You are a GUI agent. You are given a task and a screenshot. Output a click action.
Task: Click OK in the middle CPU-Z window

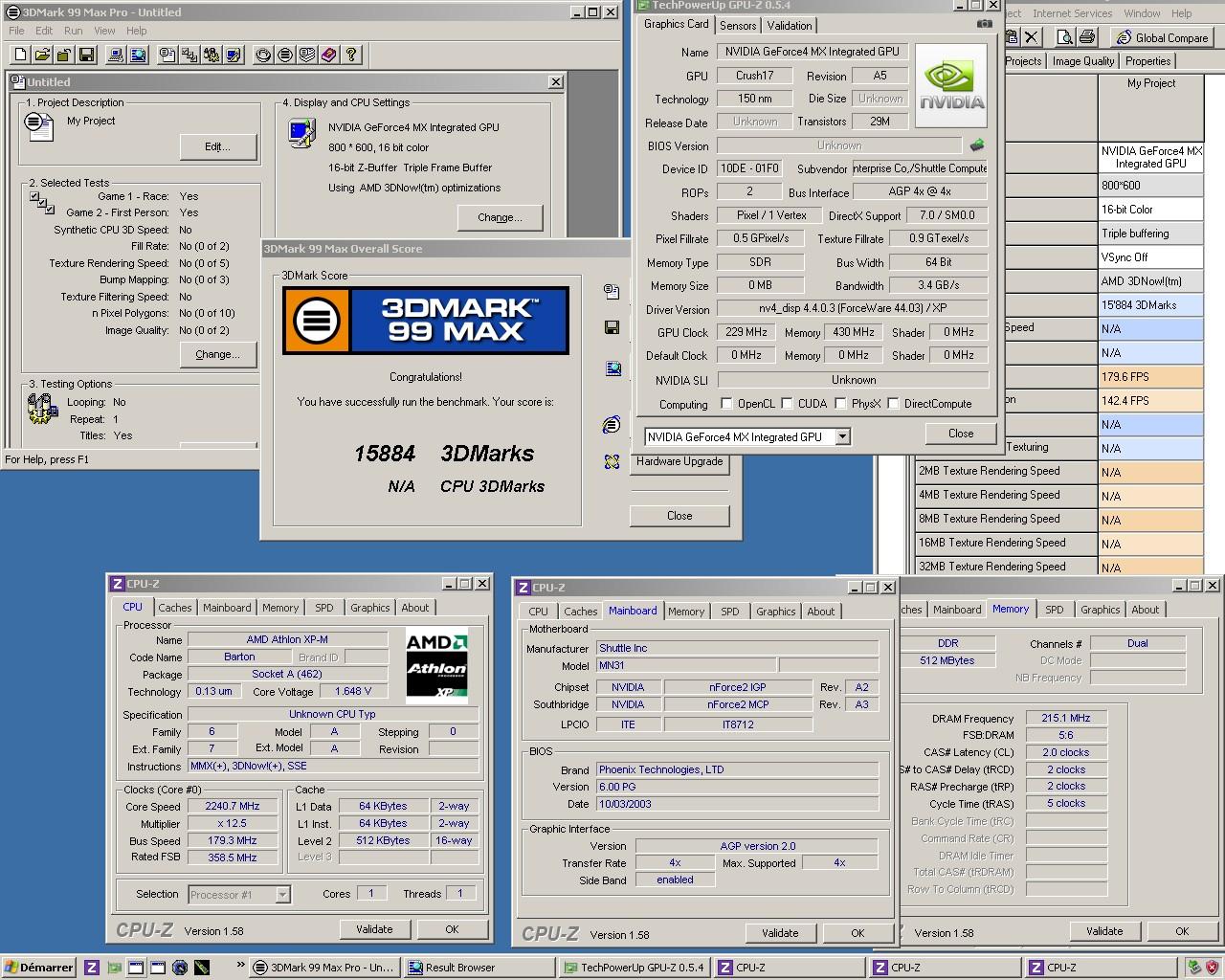pyautogui.click(x=857, y=933)
